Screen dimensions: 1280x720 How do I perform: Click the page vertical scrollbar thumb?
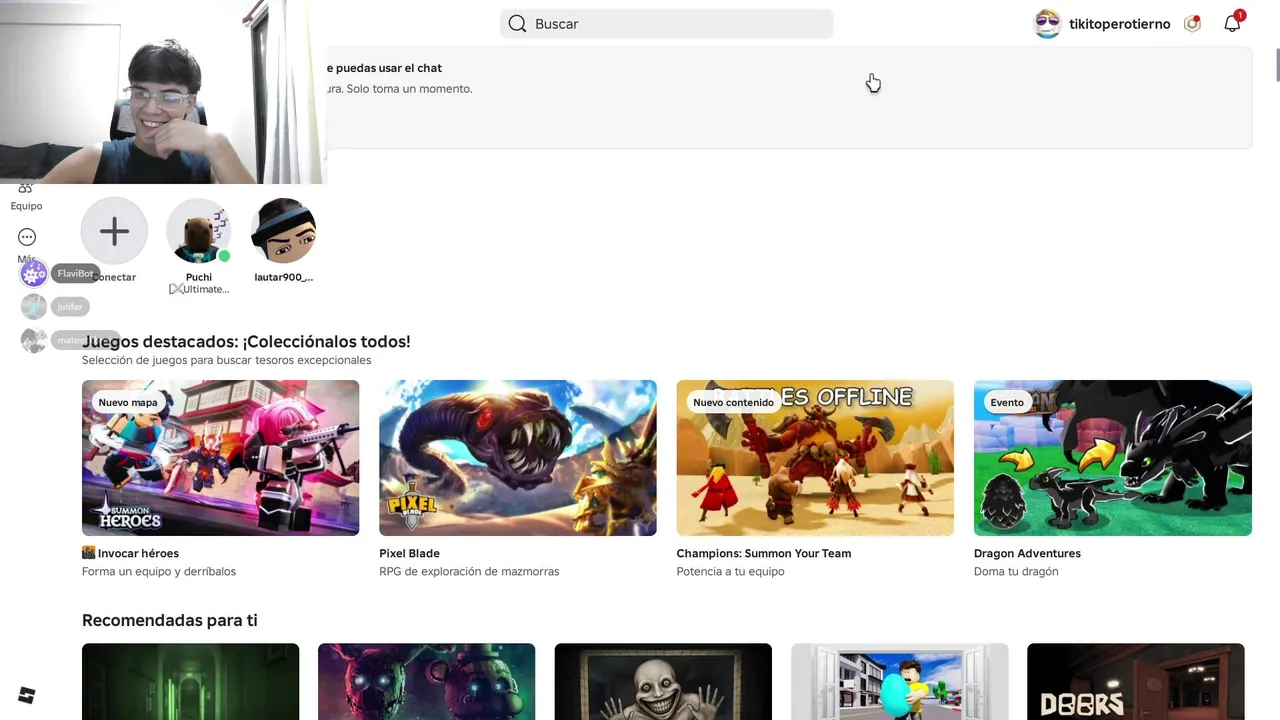point(1276,64)
